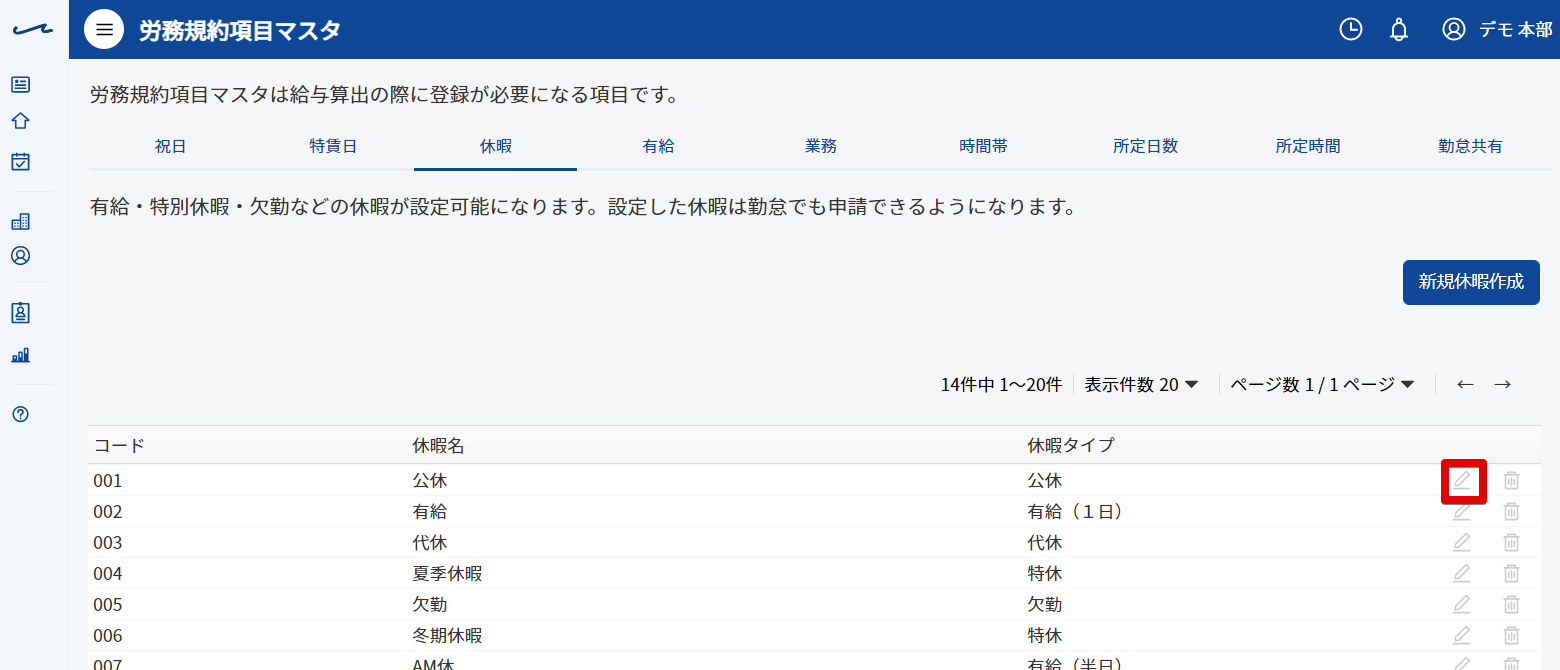
Task: Click the デモ 本部 user name
Action: tap(1516, 30)
